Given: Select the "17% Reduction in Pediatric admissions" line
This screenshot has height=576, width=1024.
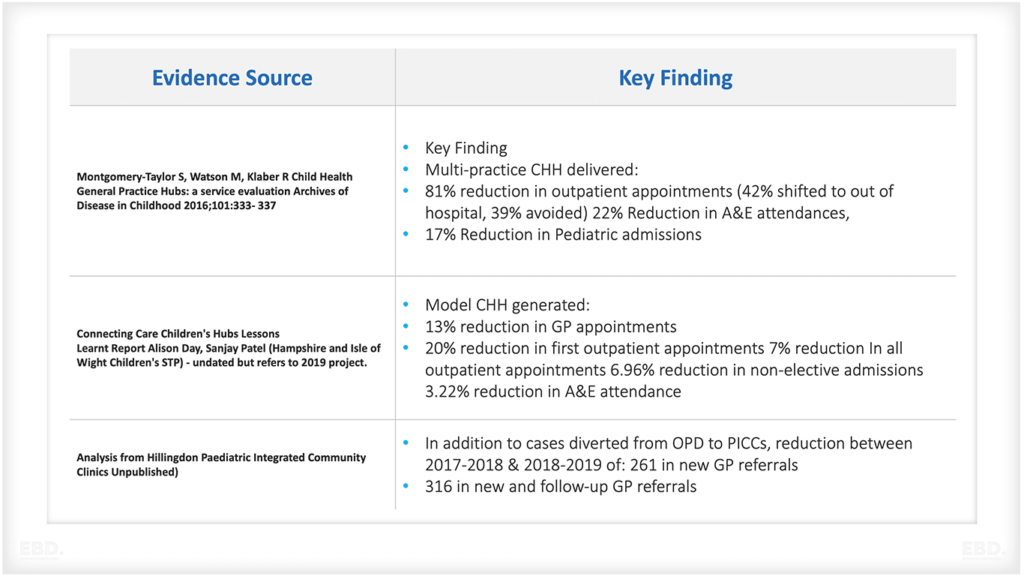Looking at the screenshot, I should (563, 235).
